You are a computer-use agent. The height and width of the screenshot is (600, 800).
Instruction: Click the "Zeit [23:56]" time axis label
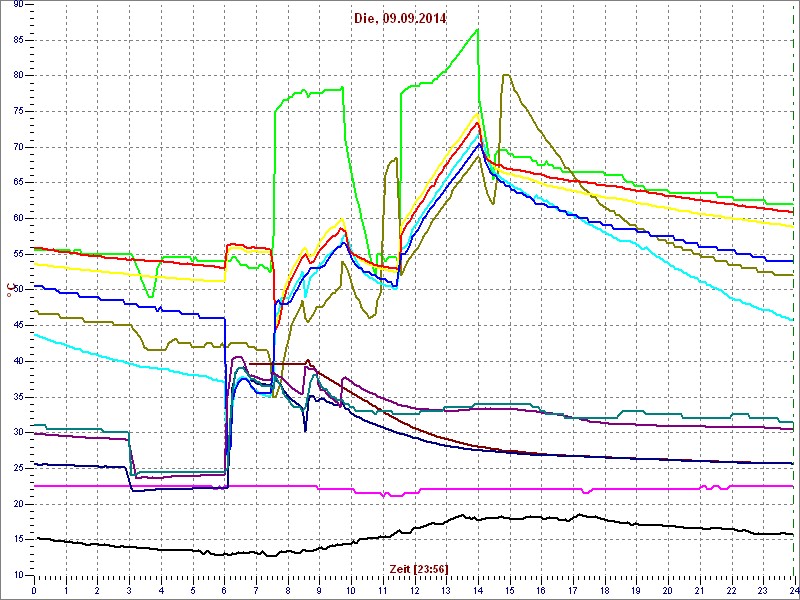[419, 568]
